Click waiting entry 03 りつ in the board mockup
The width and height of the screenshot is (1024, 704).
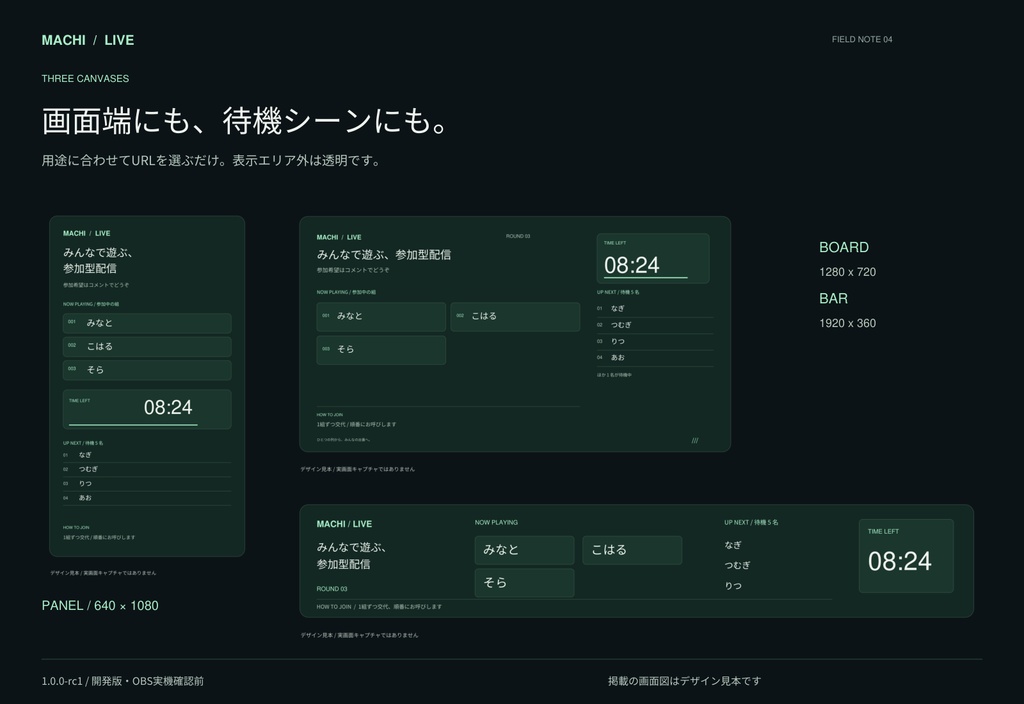click(654, 342)
